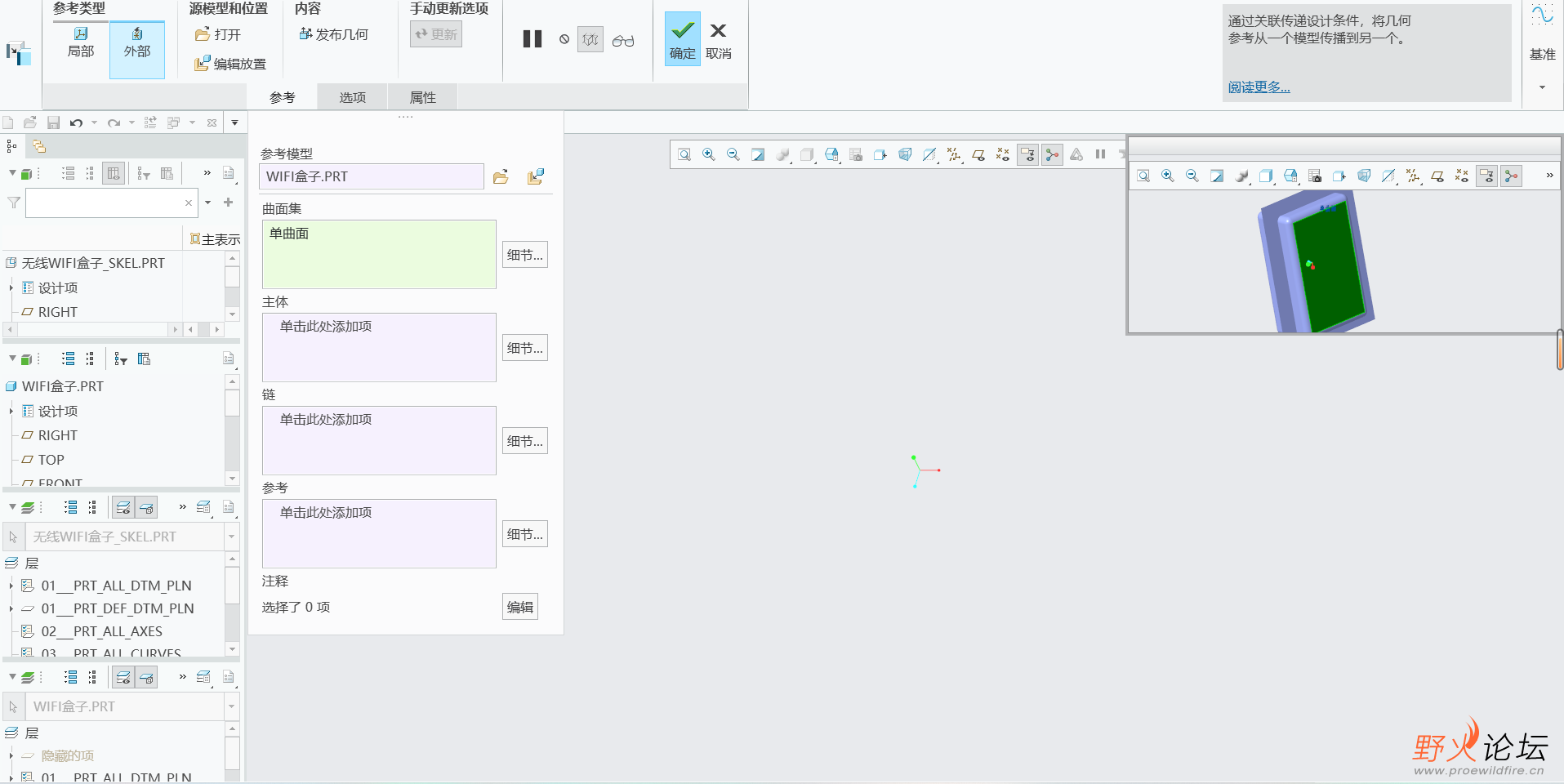Open search options dropdown next to search field
Image resolution: width=1564 pixels, height=784 pixels.
[208, 203]
